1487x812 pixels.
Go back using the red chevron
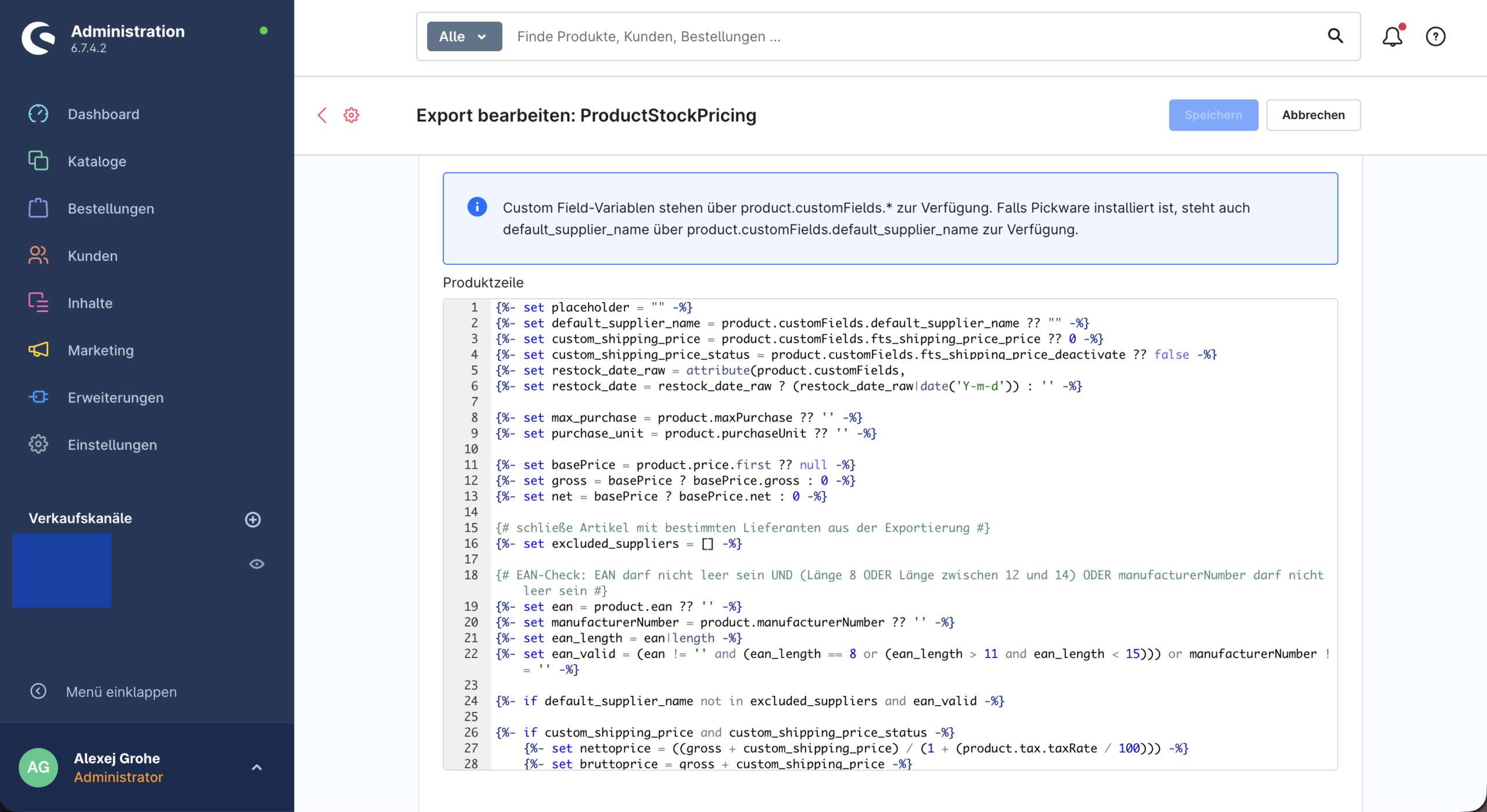[322, 115]
